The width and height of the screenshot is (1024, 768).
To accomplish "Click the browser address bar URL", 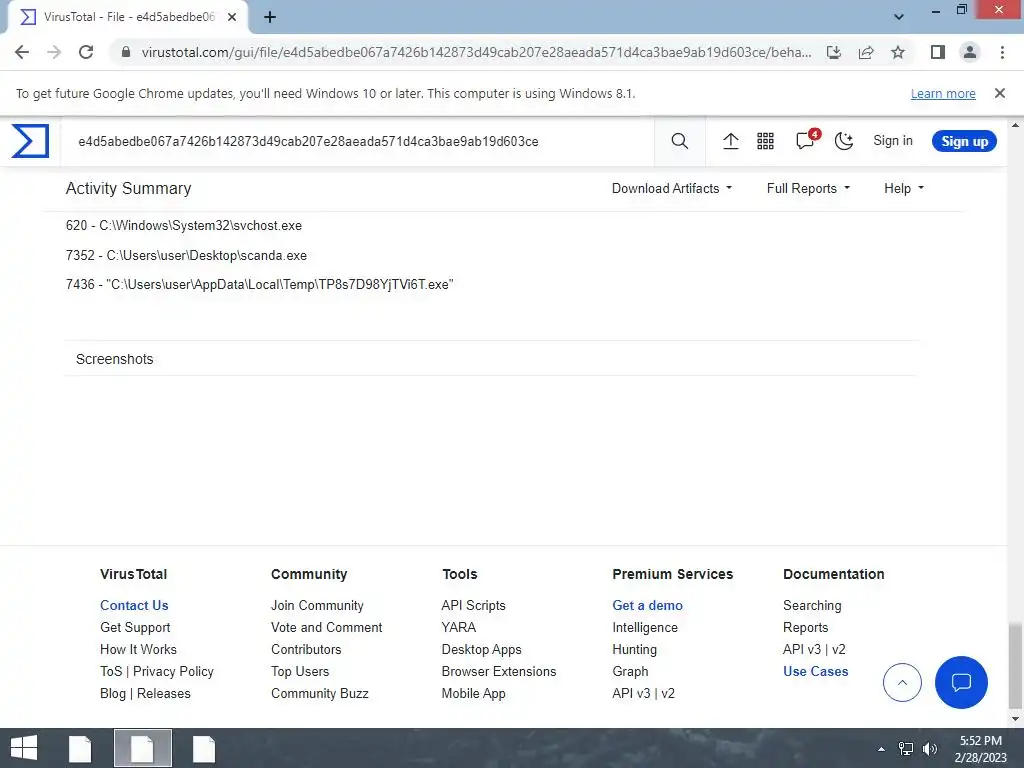I will [x=476, y=52].
